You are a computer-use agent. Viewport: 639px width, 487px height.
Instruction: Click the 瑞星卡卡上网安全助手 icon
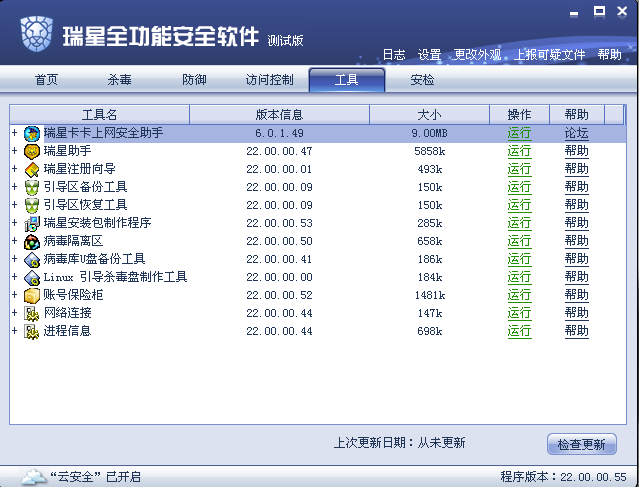(32, 133)
